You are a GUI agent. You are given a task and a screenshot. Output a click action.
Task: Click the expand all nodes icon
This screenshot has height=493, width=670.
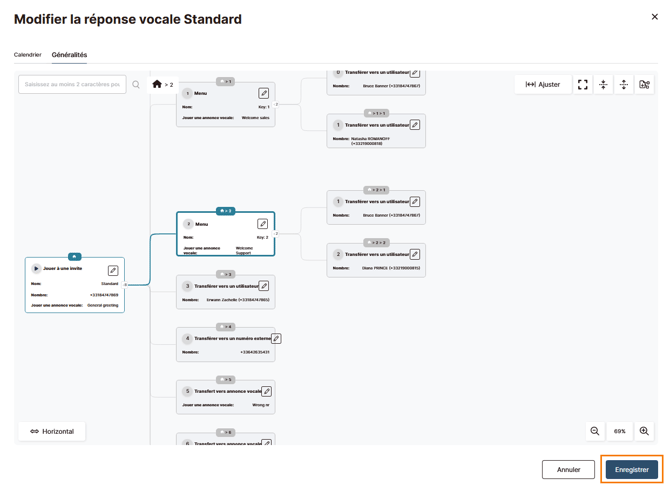pos(623,85)
